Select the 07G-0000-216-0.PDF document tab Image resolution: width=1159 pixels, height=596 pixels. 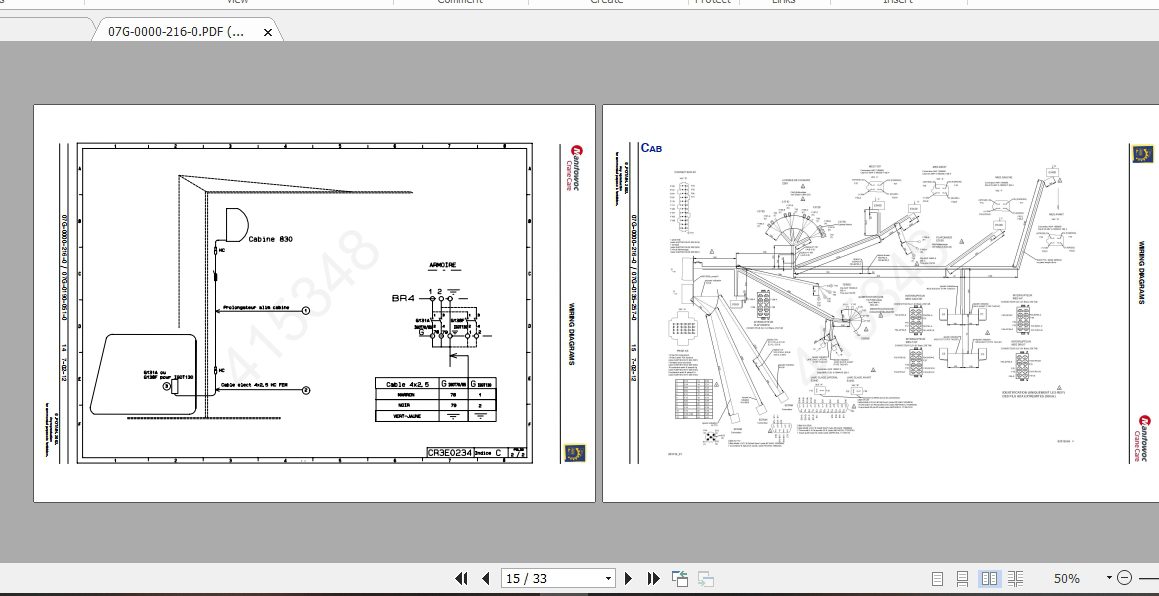[175, 31]
